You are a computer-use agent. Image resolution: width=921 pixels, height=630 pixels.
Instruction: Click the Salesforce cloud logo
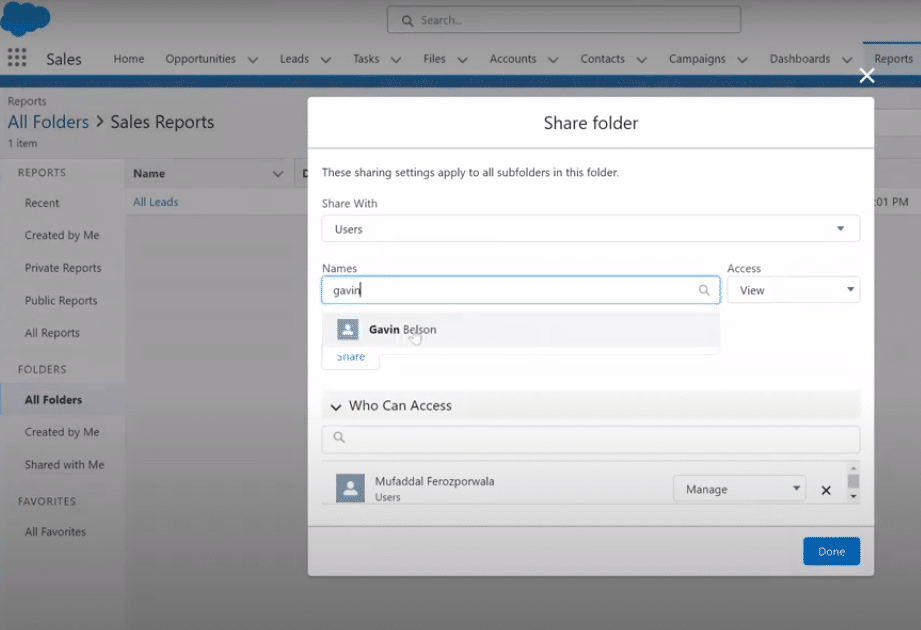[x=26, y=17]
